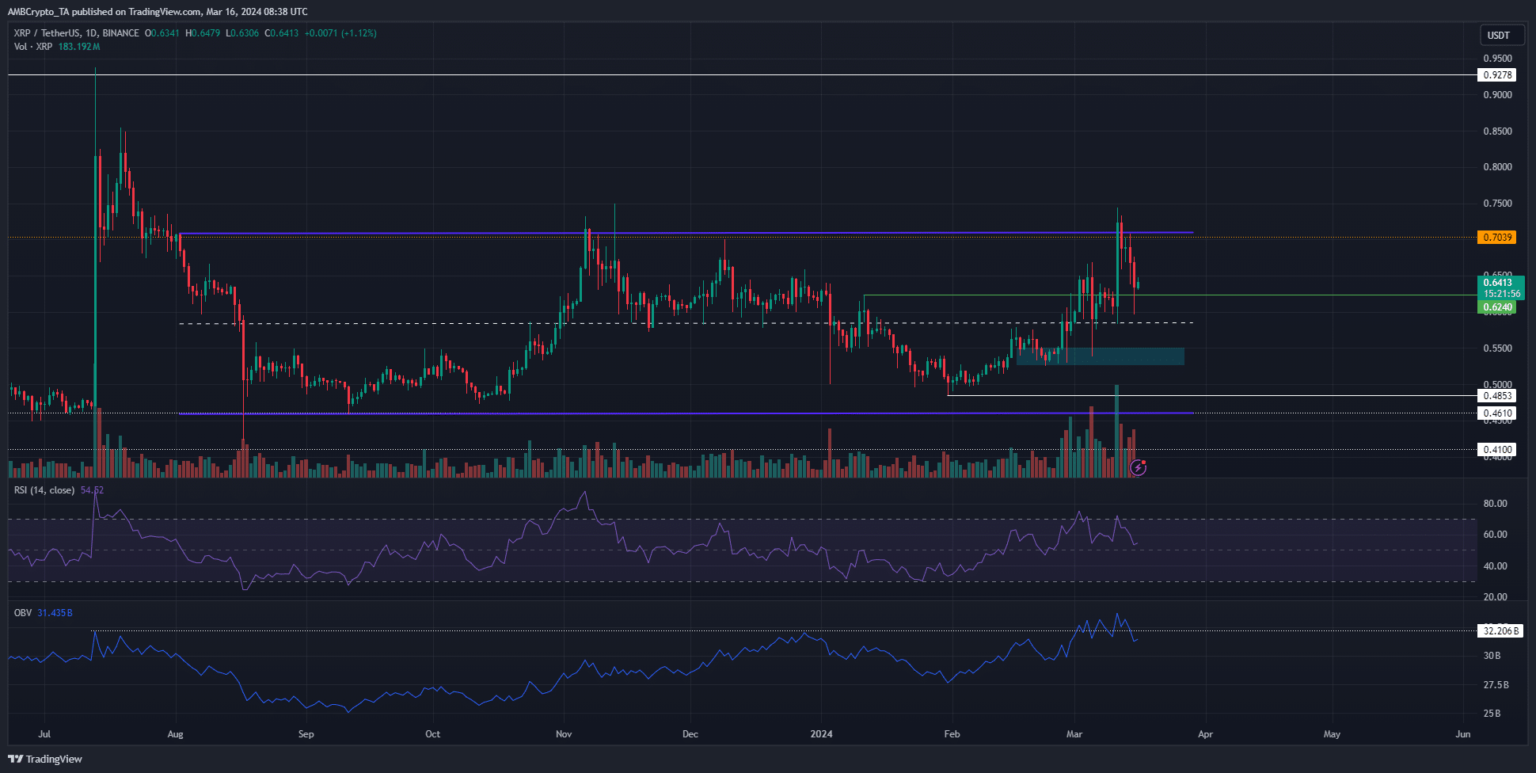
Task: Click the USDT currency button on price axis
Action: click(1500, 36)
